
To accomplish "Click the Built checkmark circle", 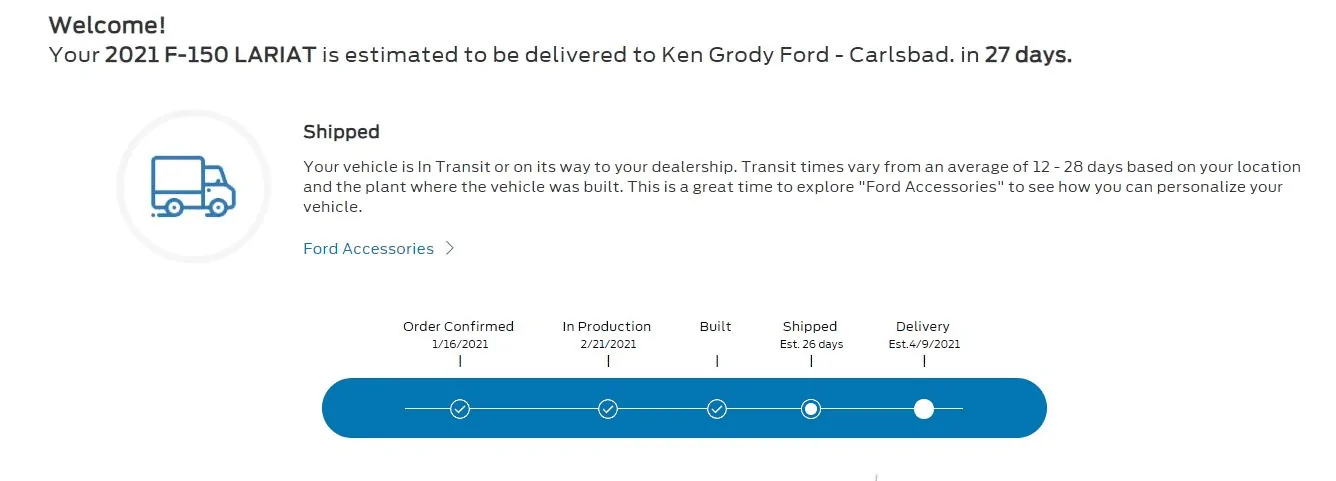I will pyautogui.click(x=716, y=408).
